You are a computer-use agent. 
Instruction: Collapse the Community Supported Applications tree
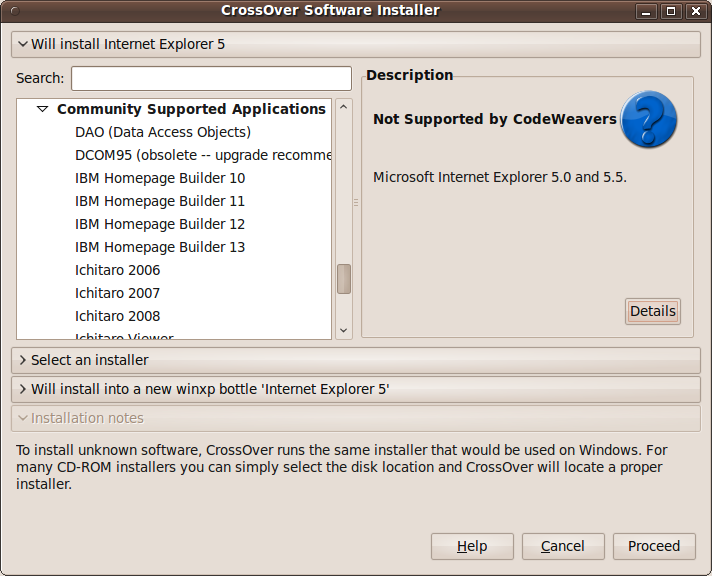(x=43, y=109)
